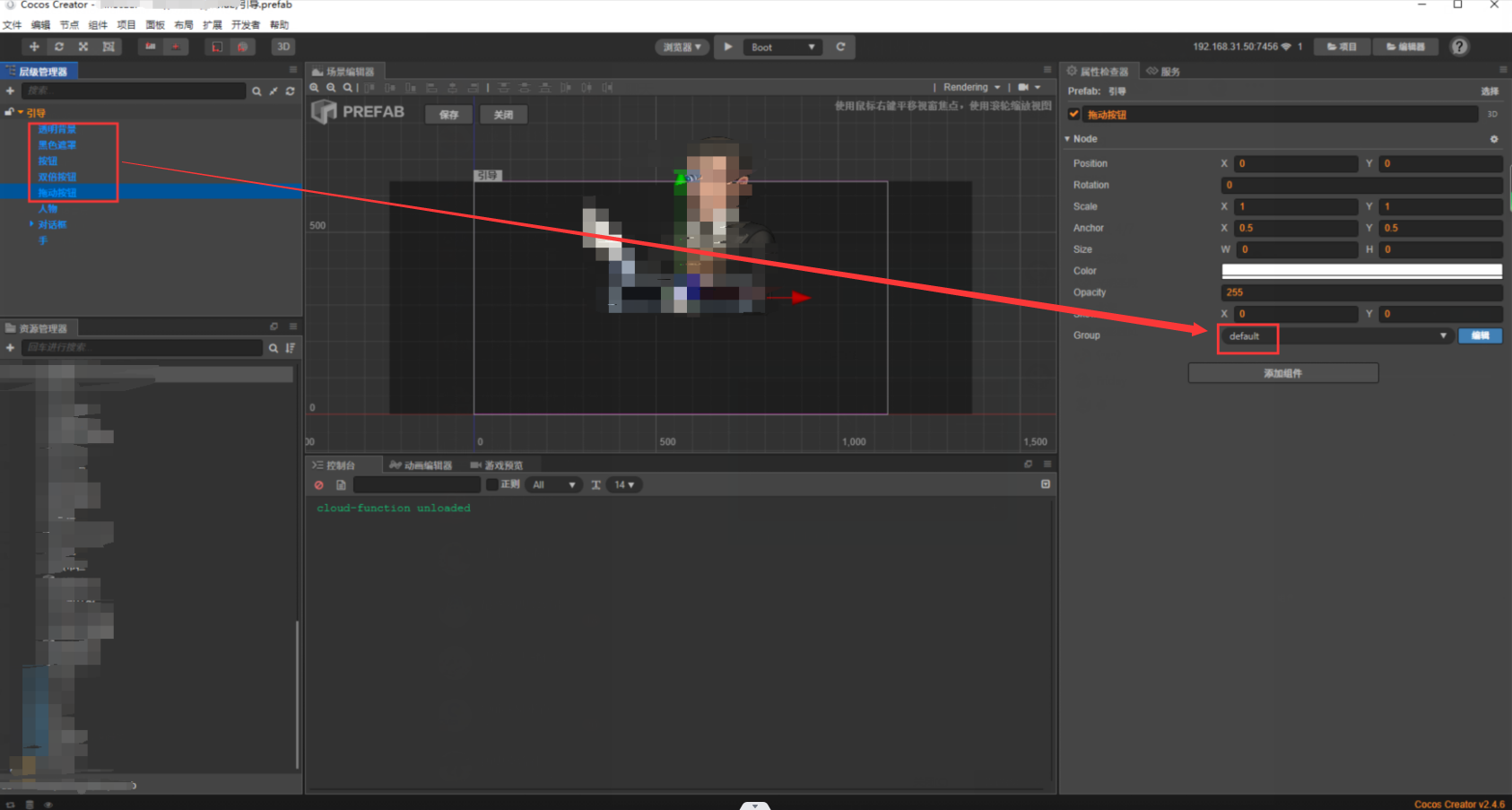Toggle the 3D node button in inspector
The image size is (1512, 810).
pos(1492,114)
